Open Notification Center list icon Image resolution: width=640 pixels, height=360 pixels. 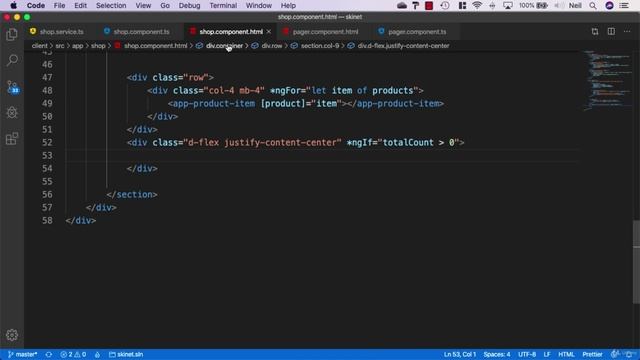pyautogui.click(x=624, y=6)
